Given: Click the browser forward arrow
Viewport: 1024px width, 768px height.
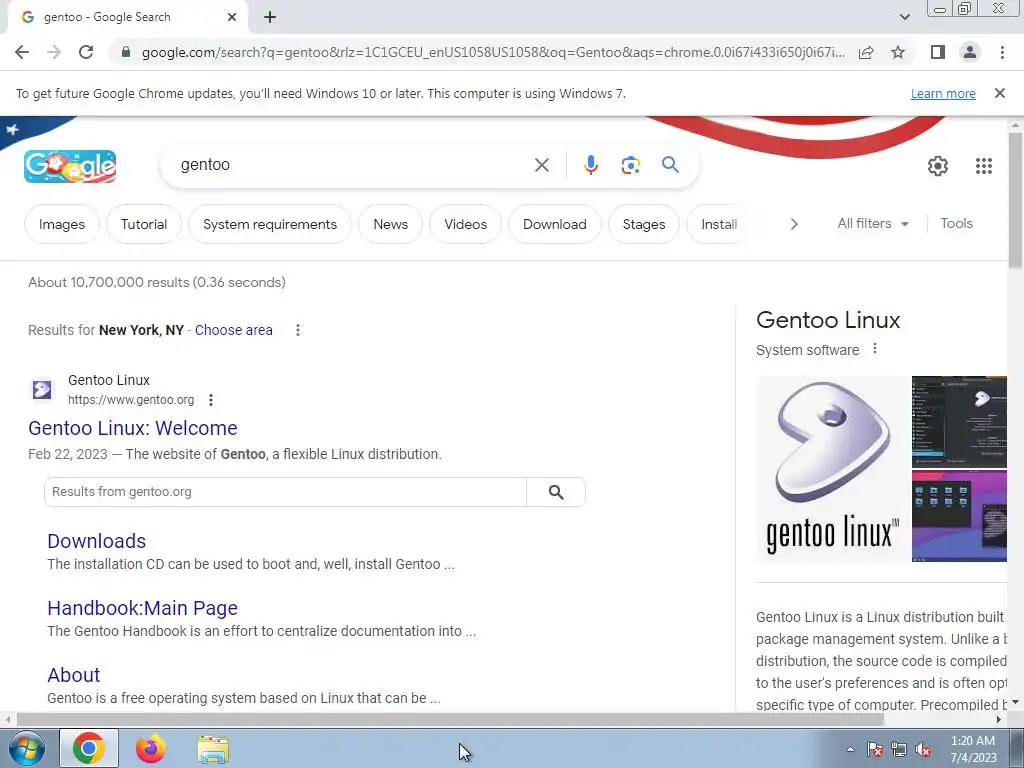Looking at the screenshot, I should [54, 52].
